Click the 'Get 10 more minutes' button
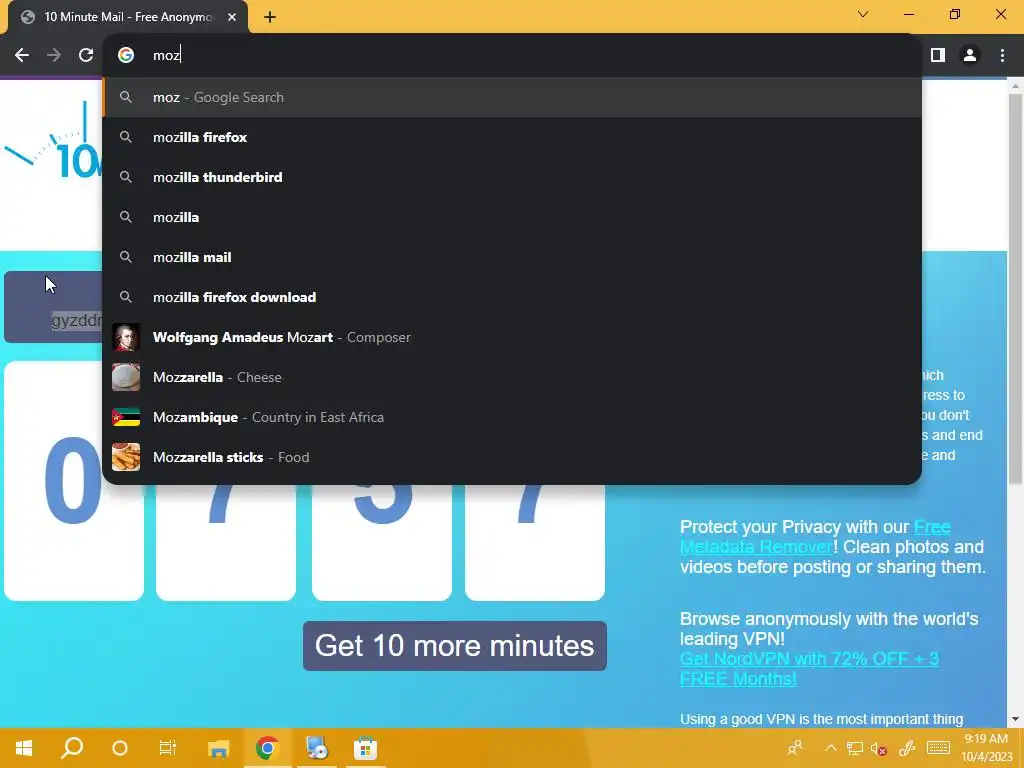The width and height of the screenshot is (1024, 768). pos(455,646)
